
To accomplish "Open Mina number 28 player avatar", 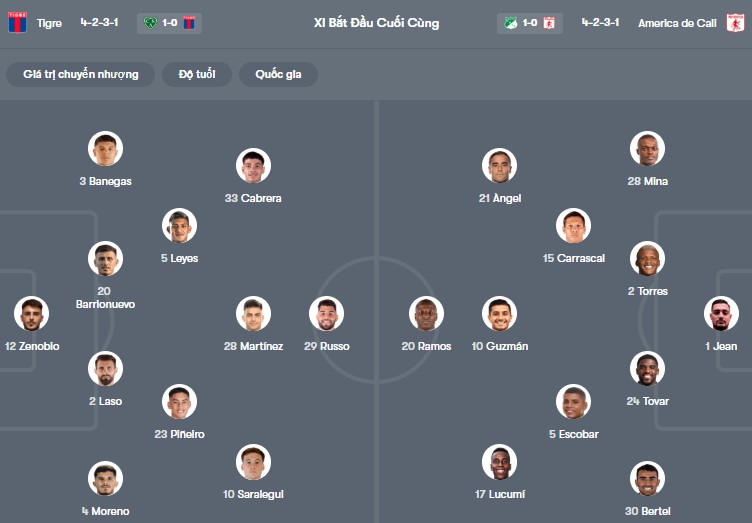I will click(648, 149).
